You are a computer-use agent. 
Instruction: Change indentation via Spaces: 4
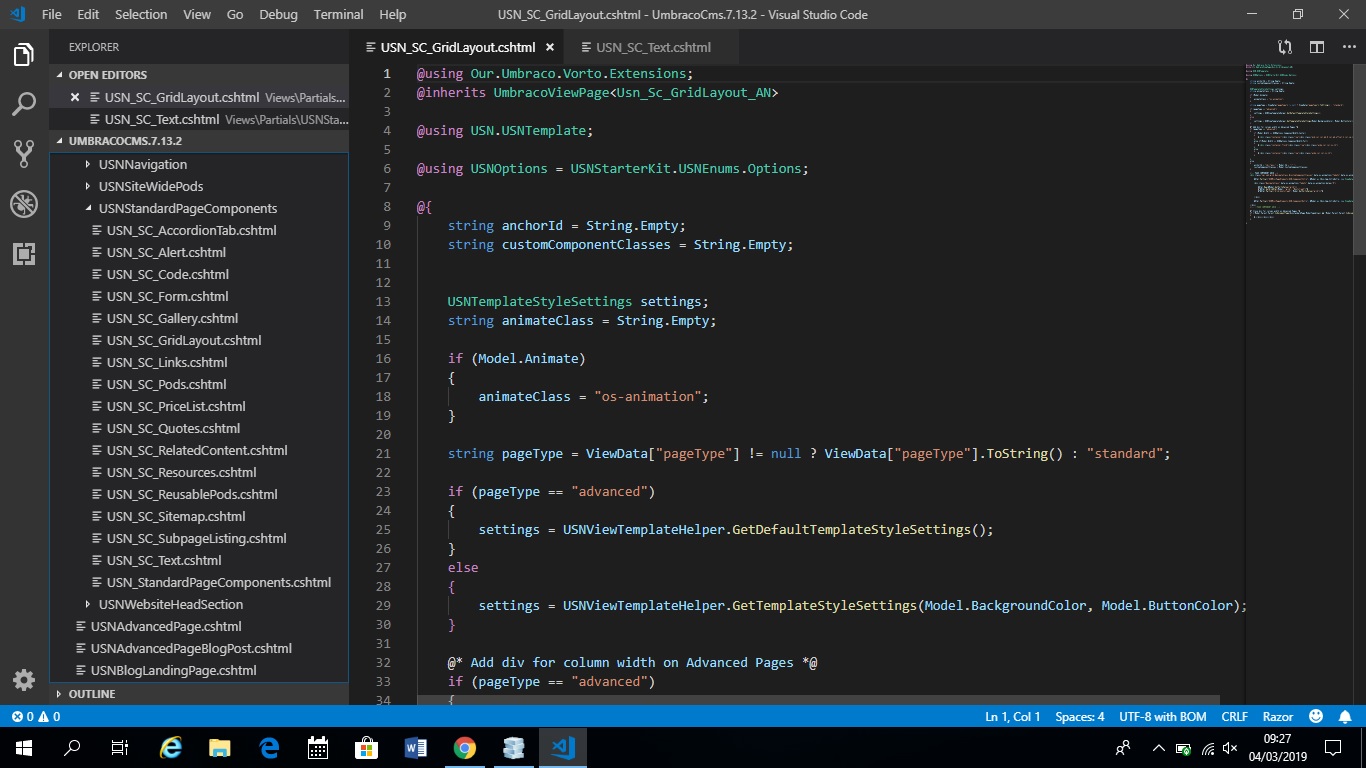(1080, 717)
